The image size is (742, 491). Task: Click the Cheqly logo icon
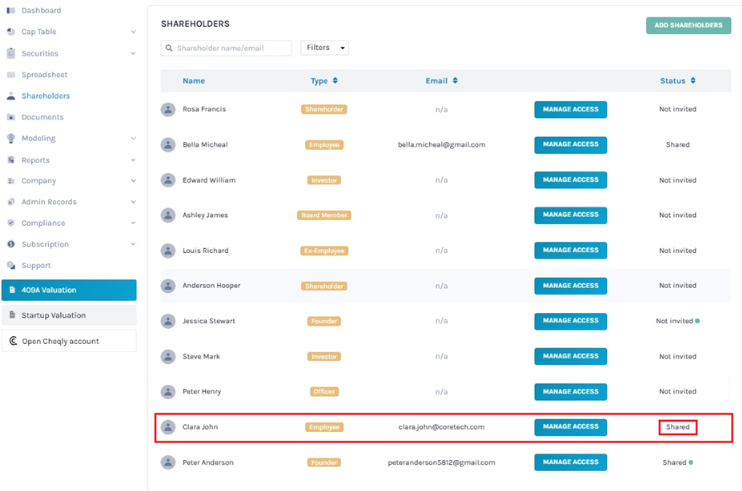13,341
